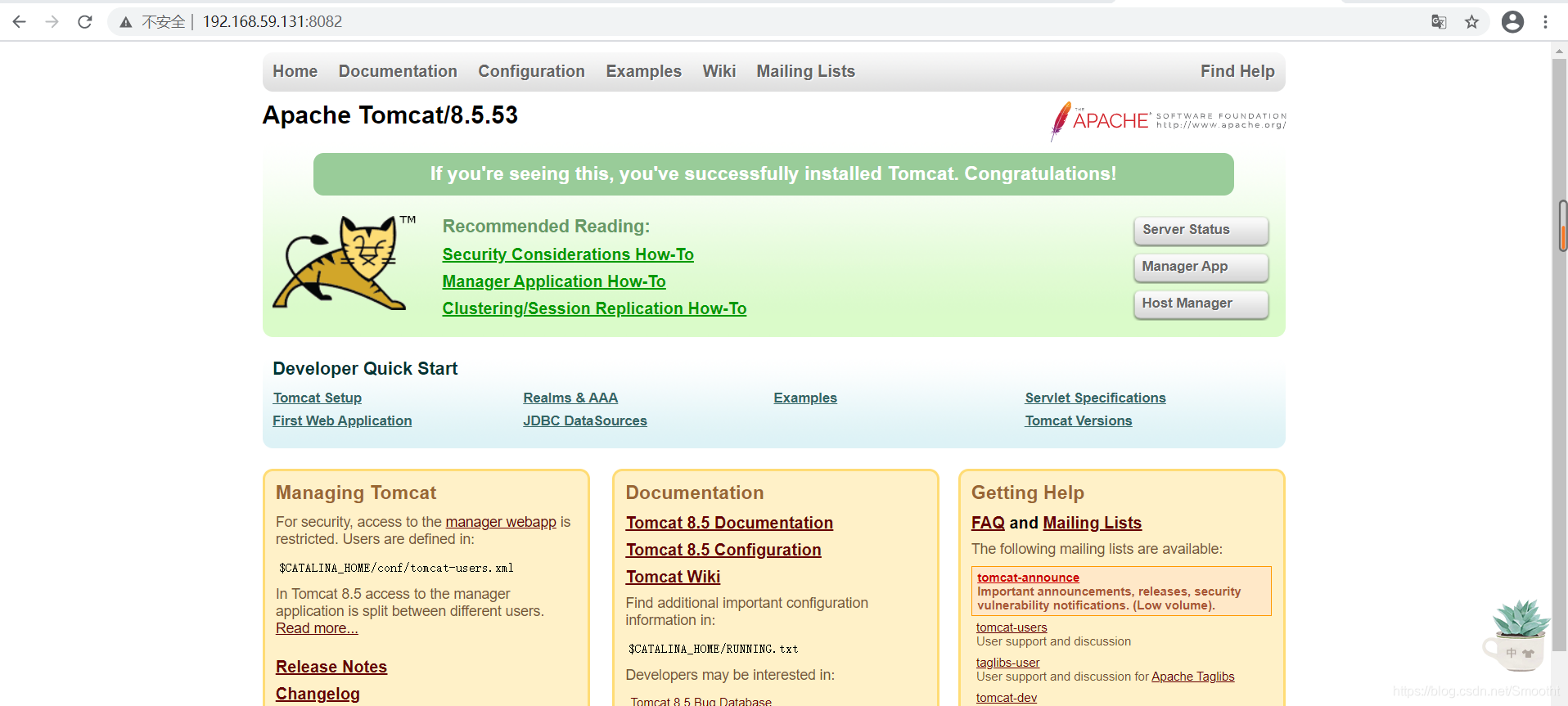Open the First Web Application link

[342, 420]
